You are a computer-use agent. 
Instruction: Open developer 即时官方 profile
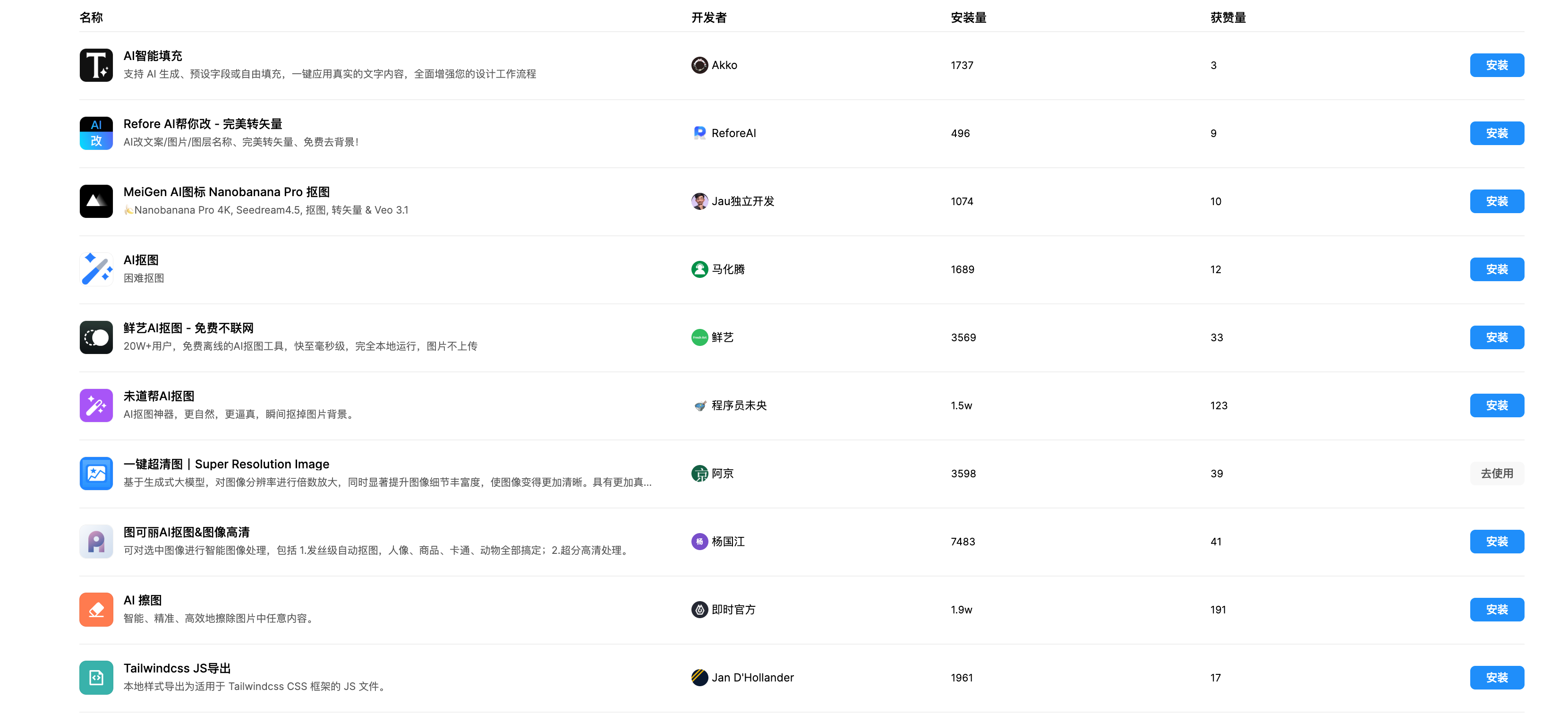tap(733, 610)
